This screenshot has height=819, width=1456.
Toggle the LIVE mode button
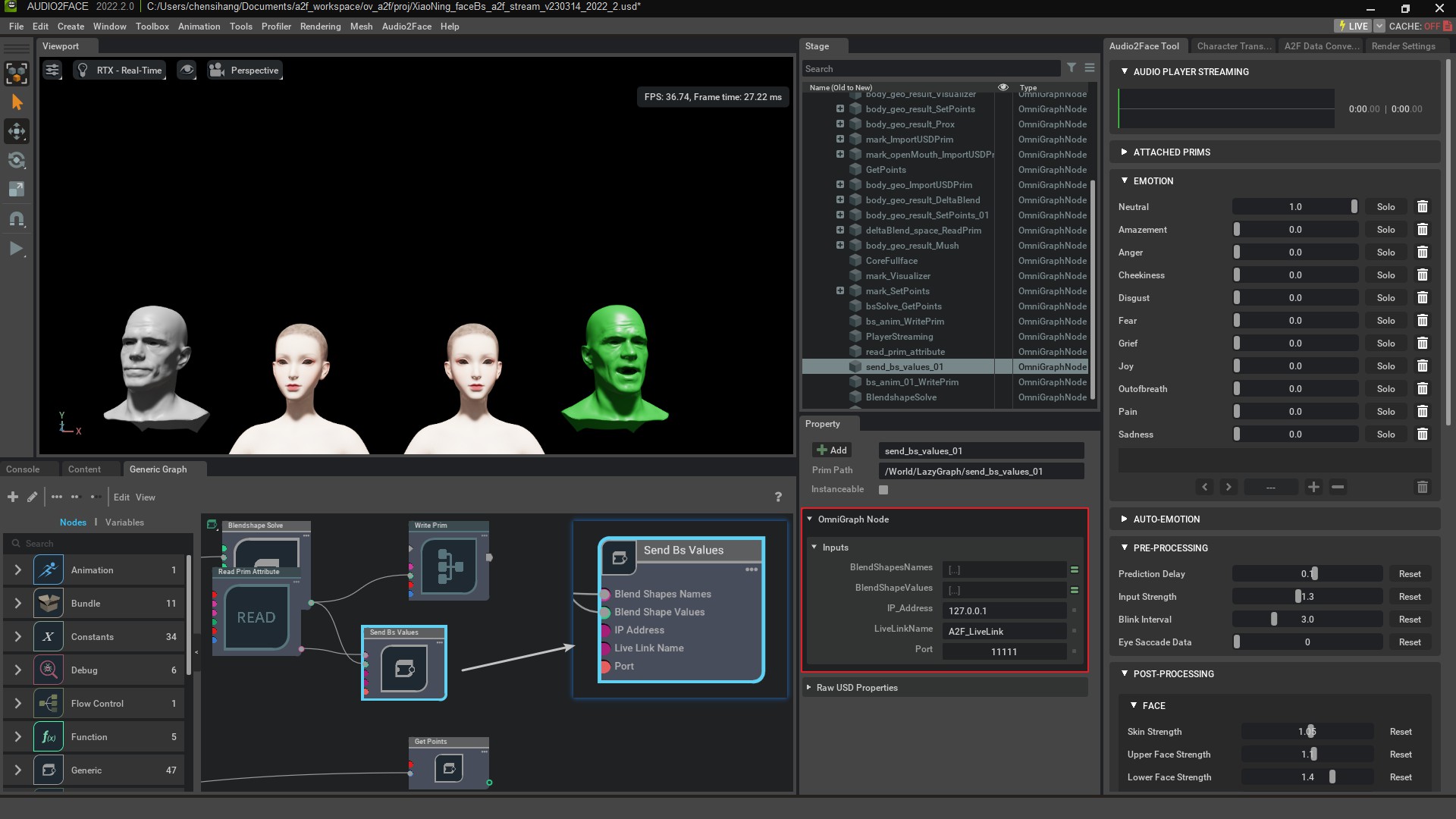(x=1352, y=26)
